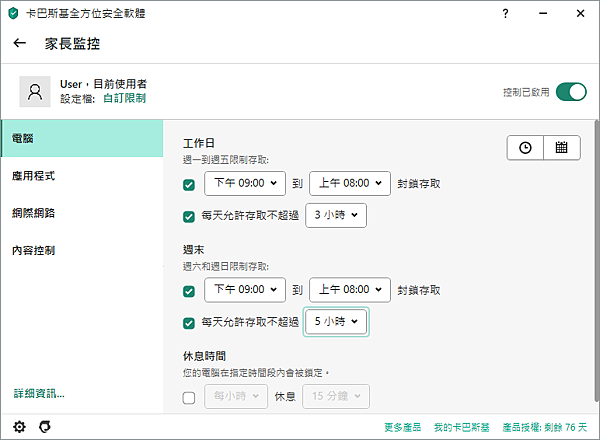Click the Kaspersky shield logo
This screenshot has height=440, width=600.
pyautogui.click(x=12, y=14)
